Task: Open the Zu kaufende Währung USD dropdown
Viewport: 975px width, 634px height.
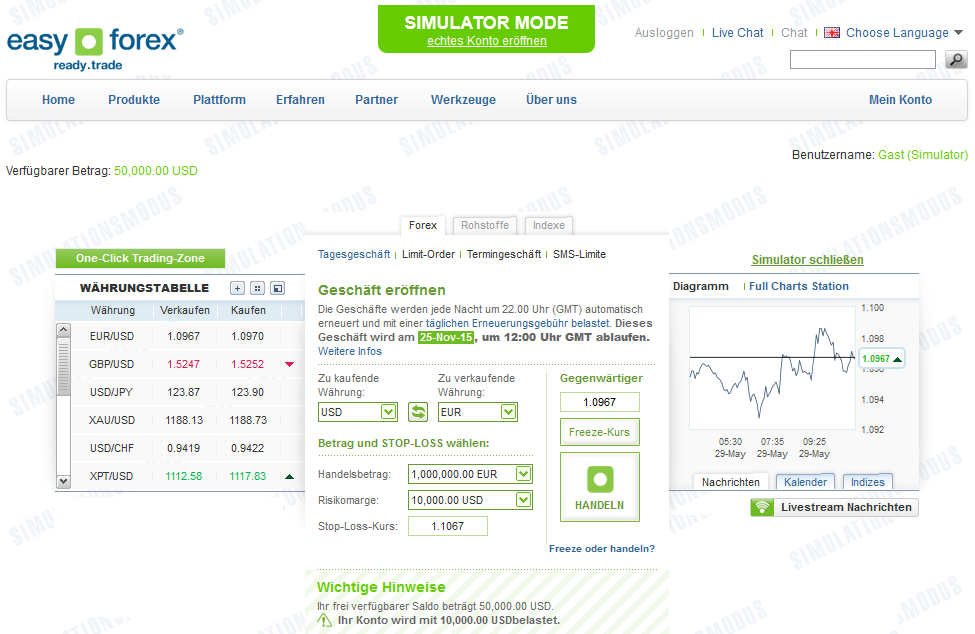Action: pyautogui.click(x=389, y=411)
